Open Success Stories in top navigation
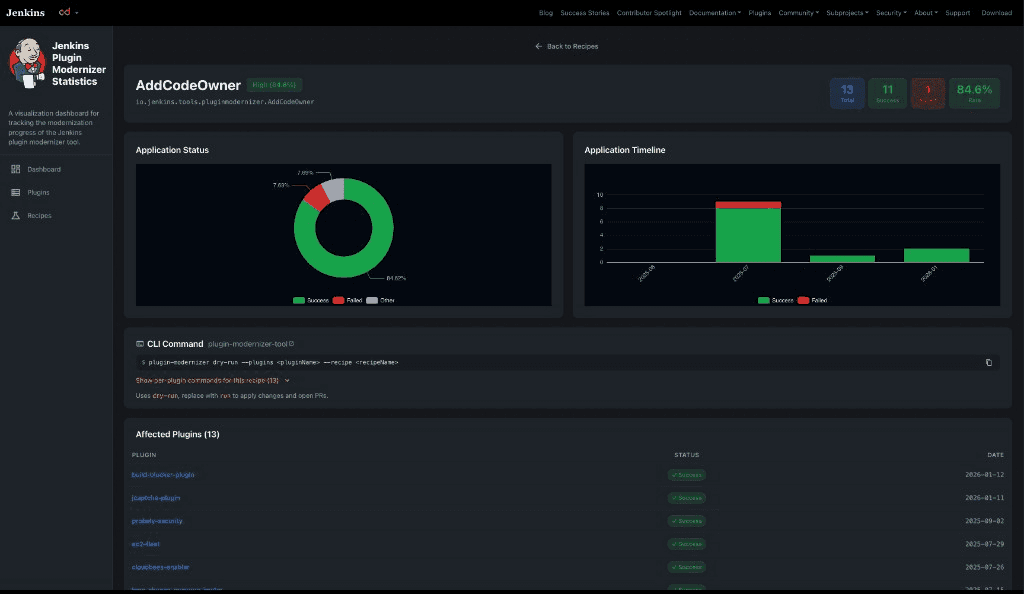Viewport: 1024px width, 594px height. coord(584,12)
